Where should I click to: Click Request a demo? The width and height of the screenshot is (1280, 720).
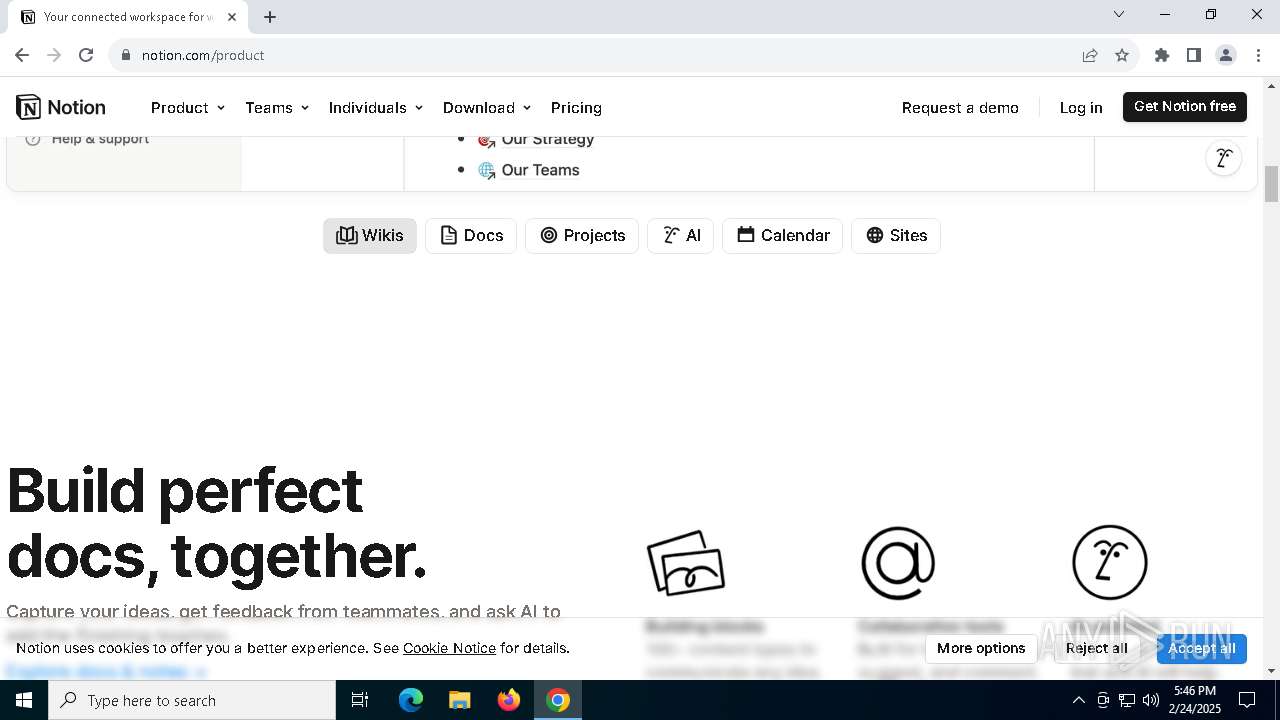(x=960, y=107)
